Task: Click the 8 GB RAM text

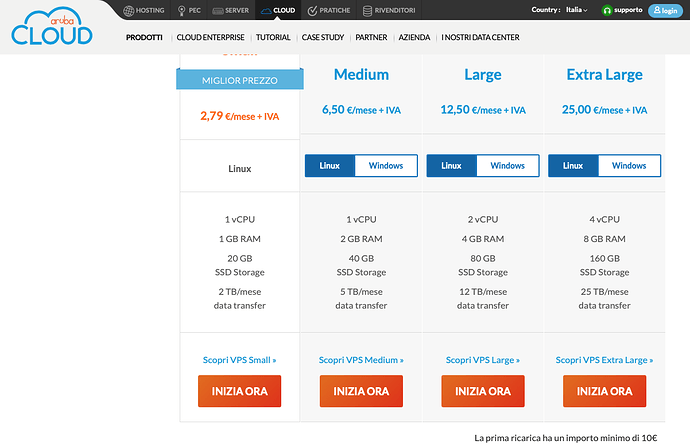Action: tap(604, 239)
